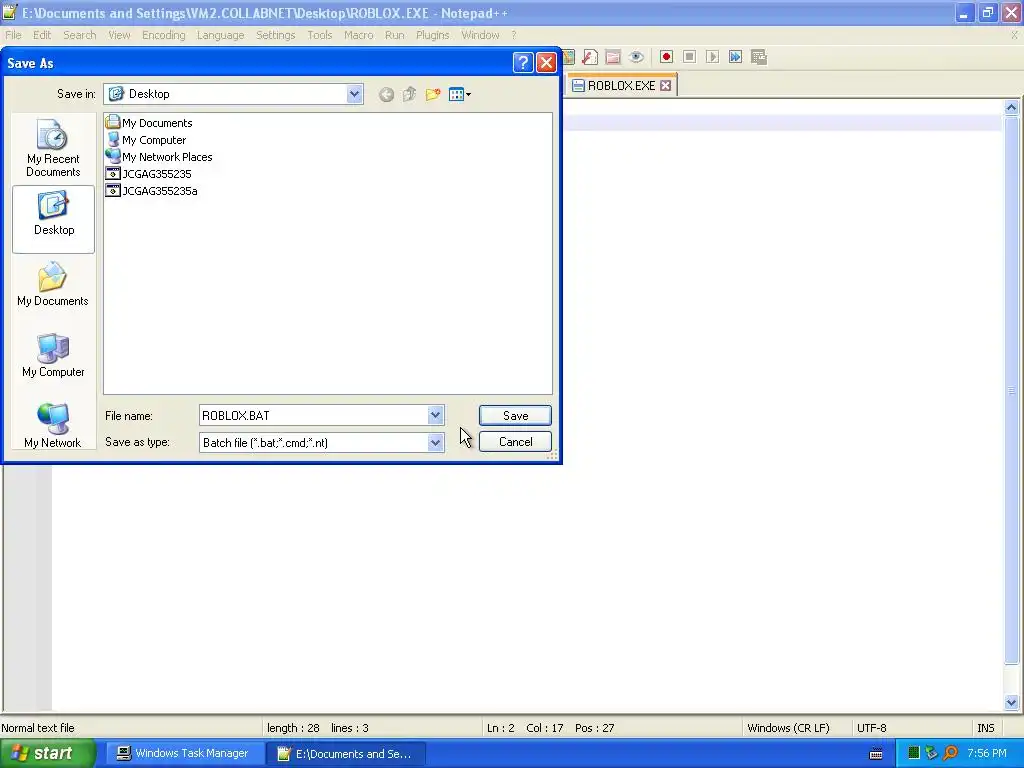The image size is (1024, 768).
Task: Close the ROBLOX.EXE document tab
Action: pyautogui.click(x=665, y=86)
